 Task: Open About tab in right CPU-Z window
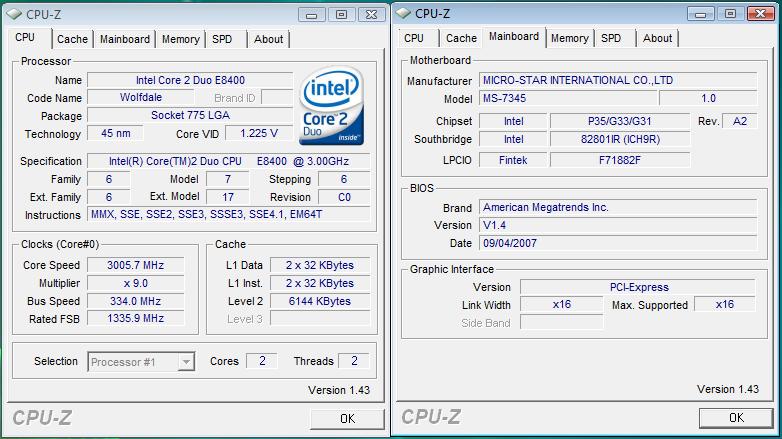(x=657, y=38)
